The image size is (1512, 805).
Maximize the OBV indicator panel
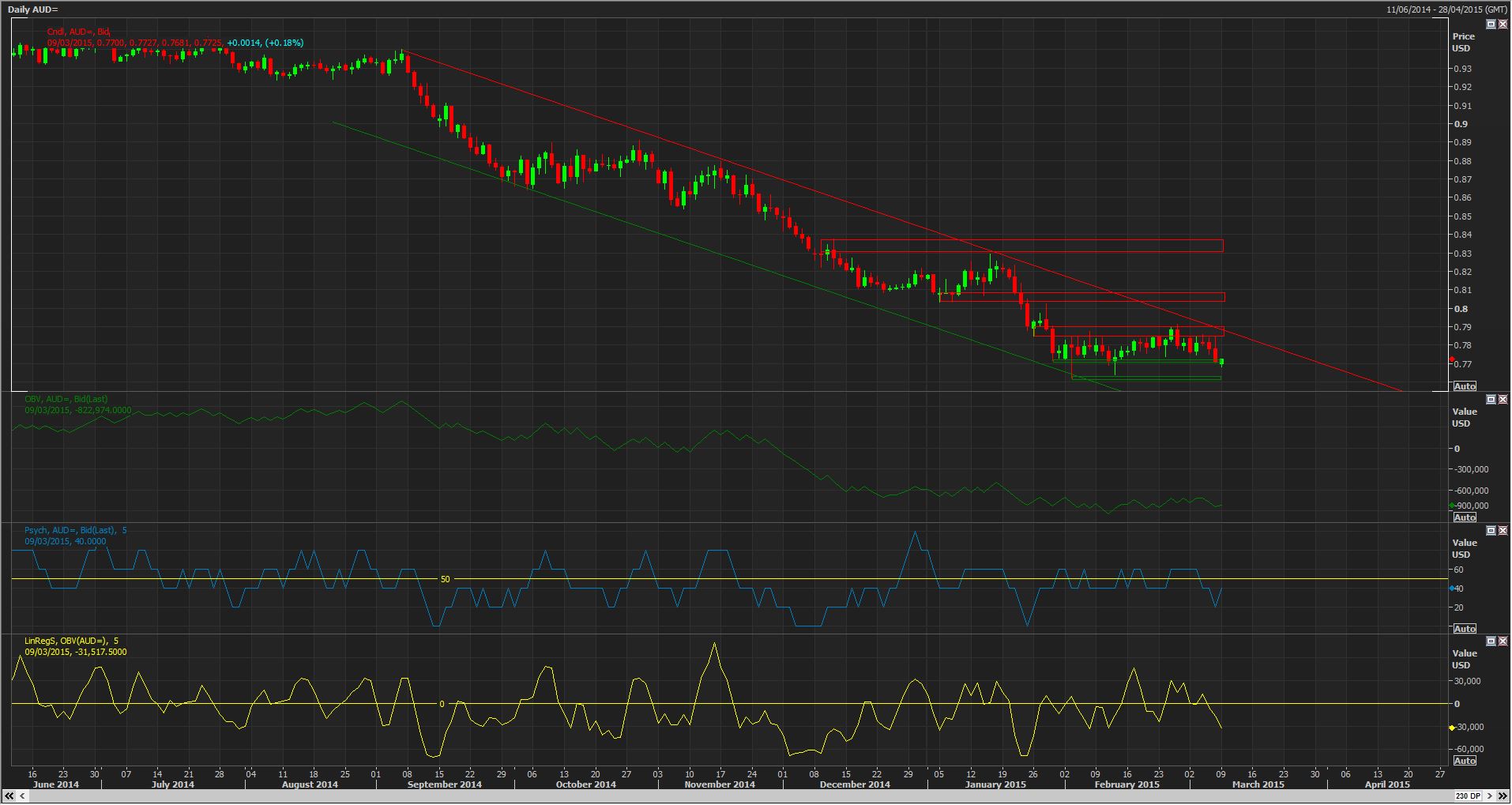click(1491, 400)
